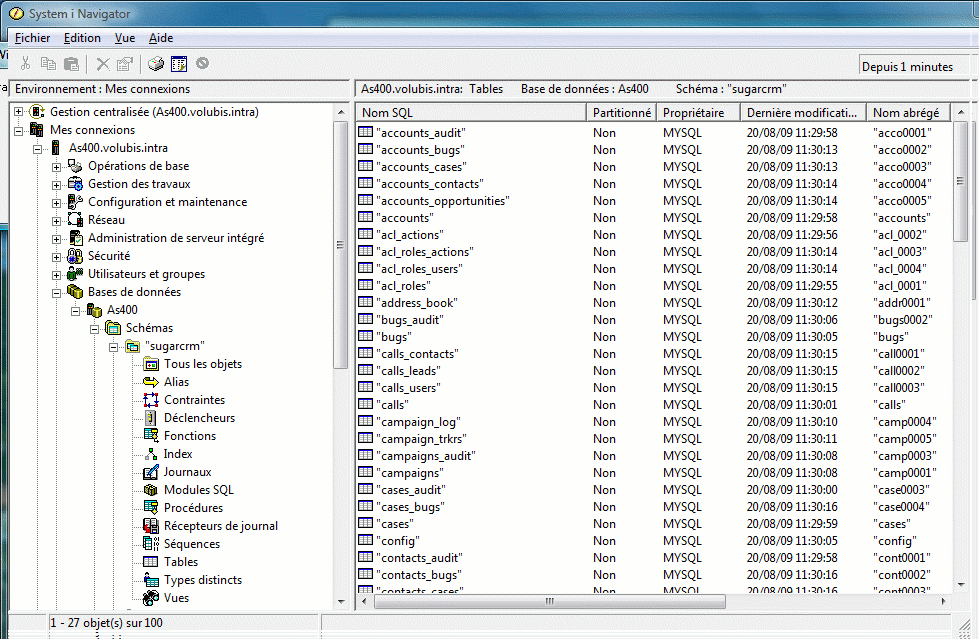Screen dimensions: 979x639
Task: Click the Contraintes icon in the tree
Action: click(151, 400)
